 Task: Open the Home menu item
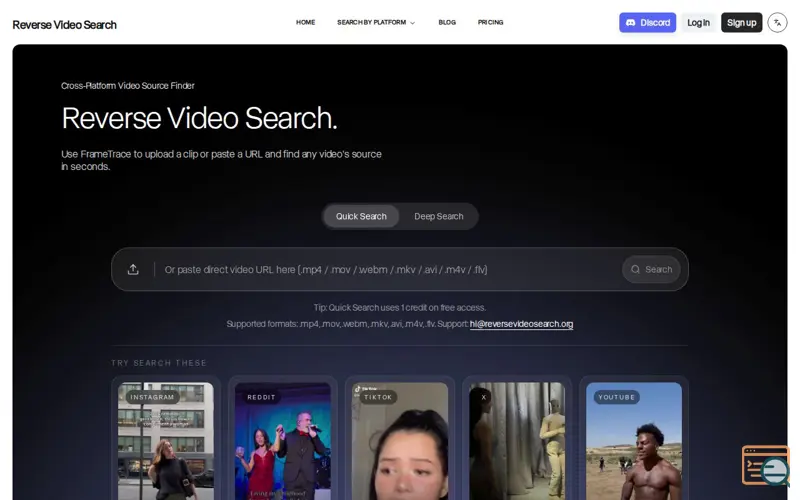point(305,22)
